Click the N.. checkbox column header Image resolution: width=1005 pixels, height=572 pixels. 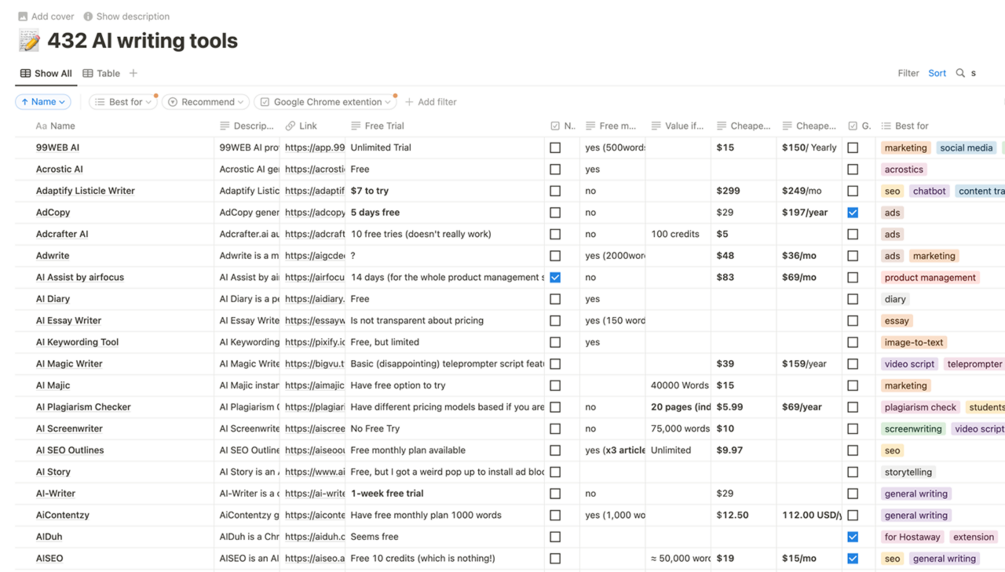pyautogui.click(x=563, y=126)
